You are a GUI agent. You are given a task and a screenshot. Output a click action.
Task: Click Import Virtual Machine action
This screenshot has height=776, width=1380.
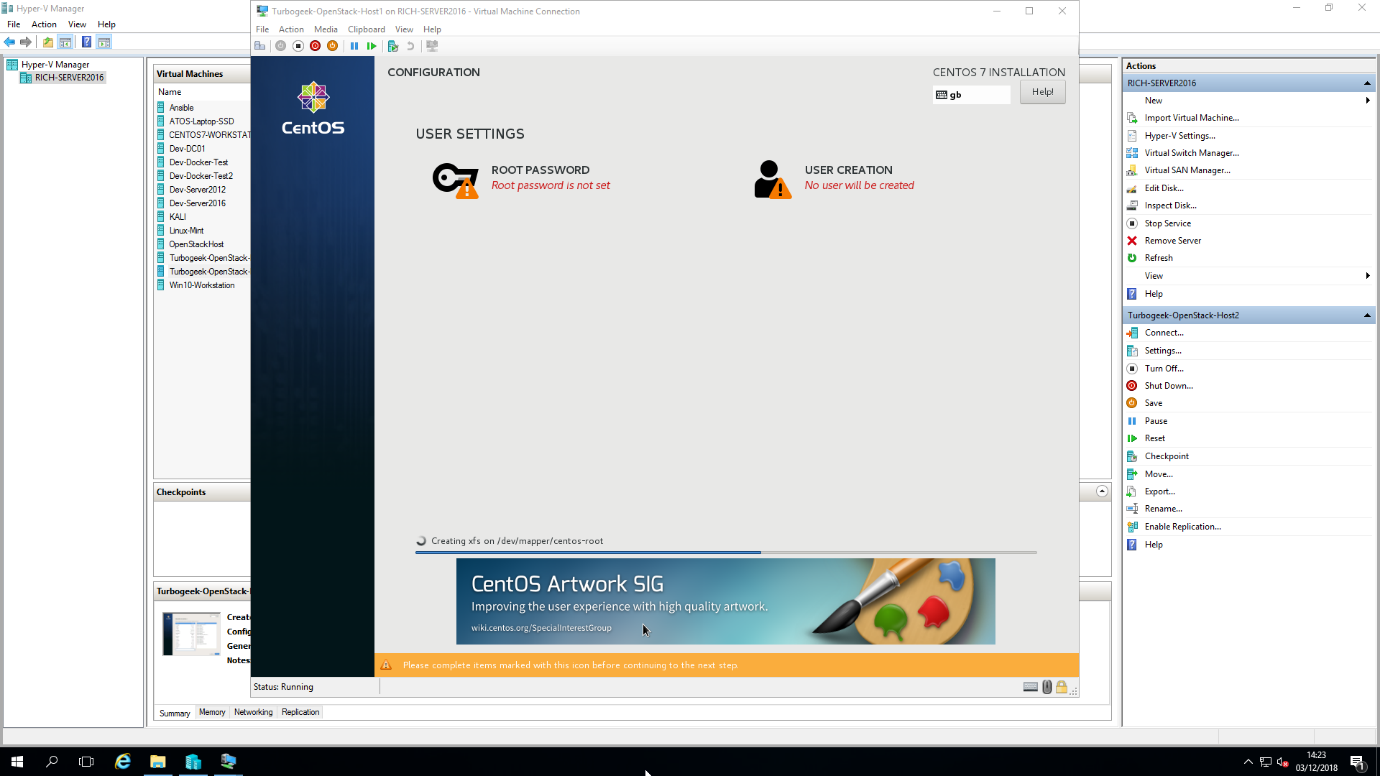[1191, 118]
